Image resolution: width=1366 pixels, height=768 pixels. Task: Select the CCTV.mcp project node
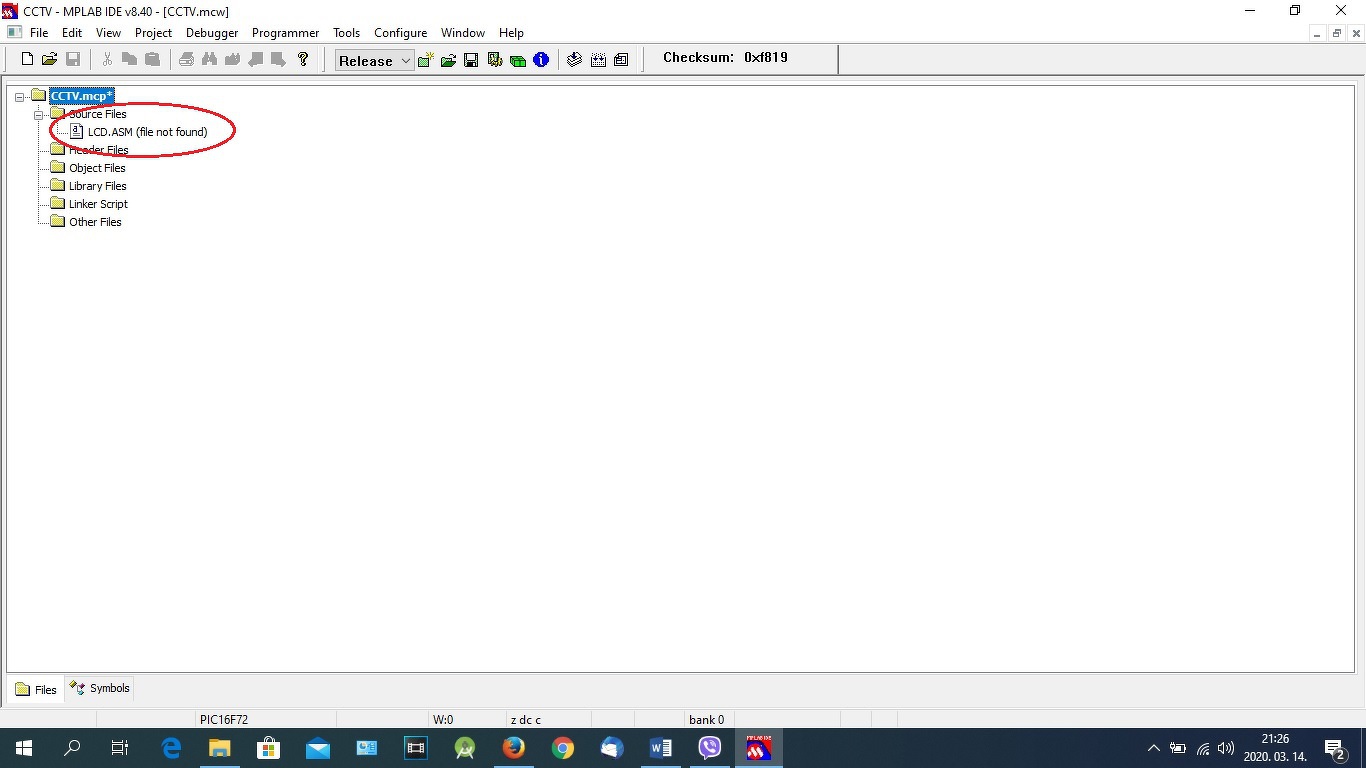(82, 96)
